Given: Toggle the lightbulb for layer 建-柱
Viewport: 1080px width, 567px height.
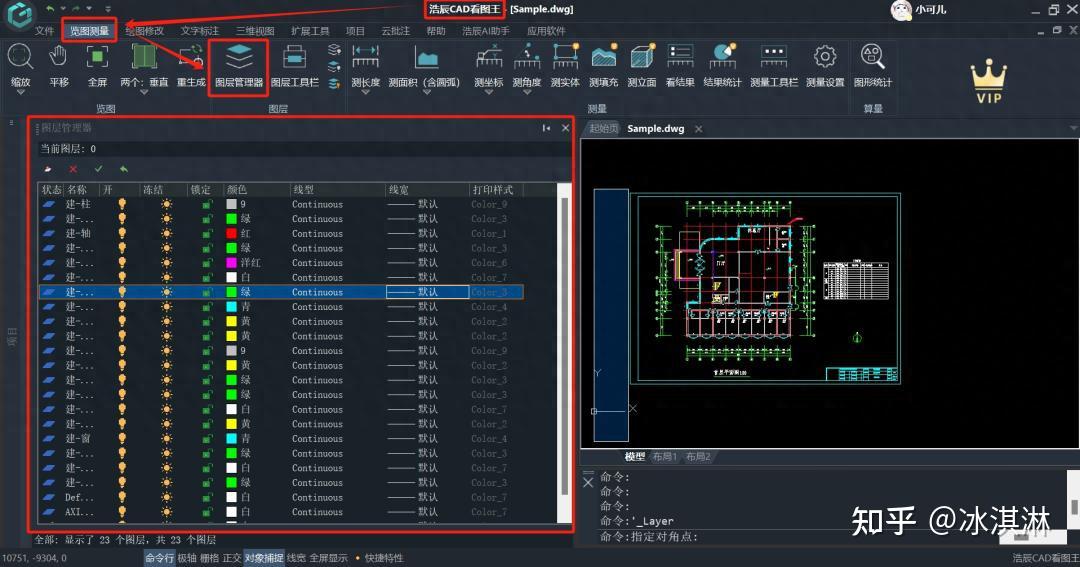Looking at the screenshot, I should coord(122,204).
